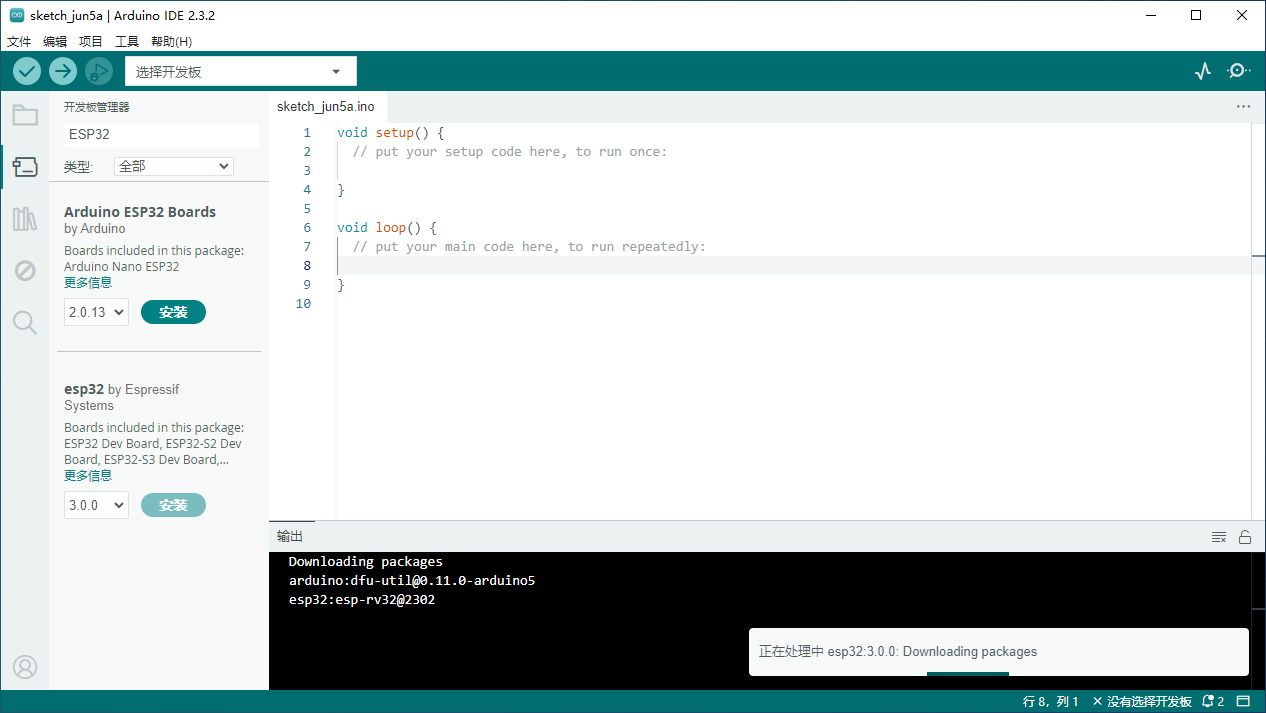Viewport: 1266px width, 713px height.
Task: Maximize the Arduino IDE window
Action: tap(1196, 15)
